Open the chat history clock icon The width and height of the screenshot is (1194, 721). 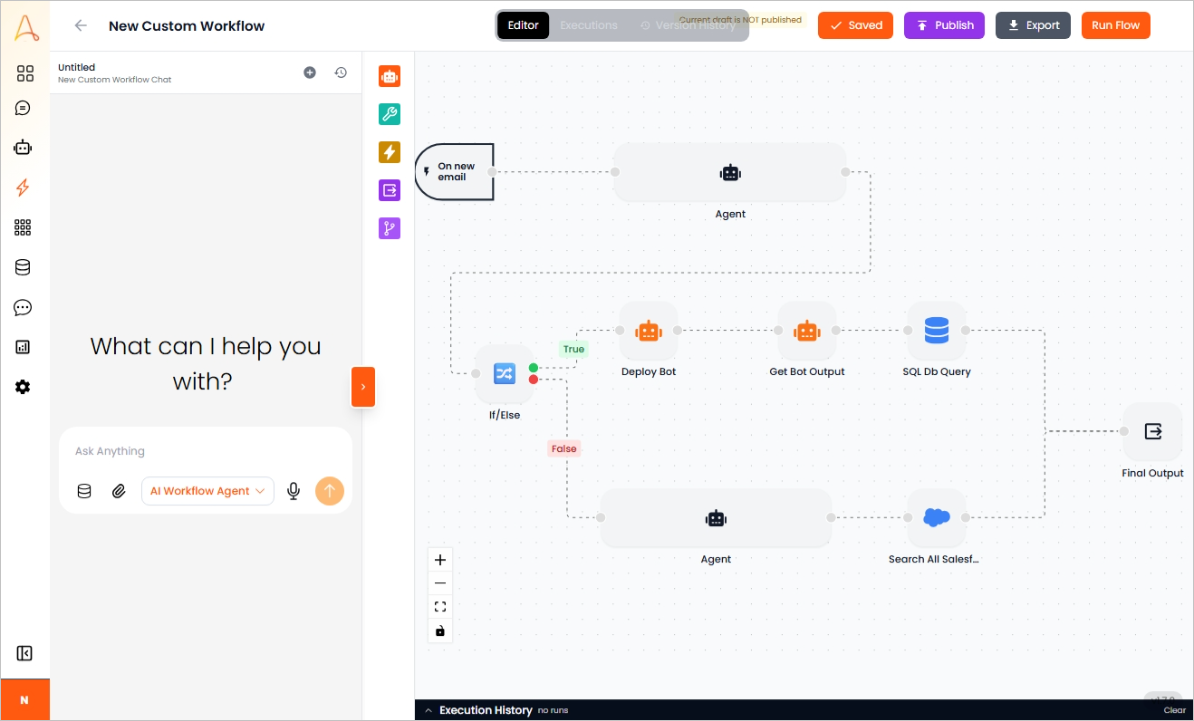pos(341,73)
